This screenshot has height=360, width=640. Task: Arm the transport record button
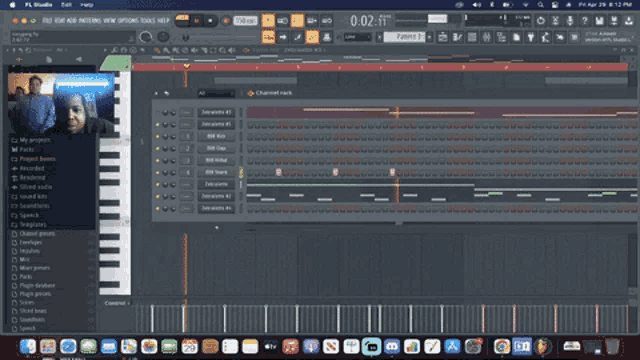pos(225,21)
